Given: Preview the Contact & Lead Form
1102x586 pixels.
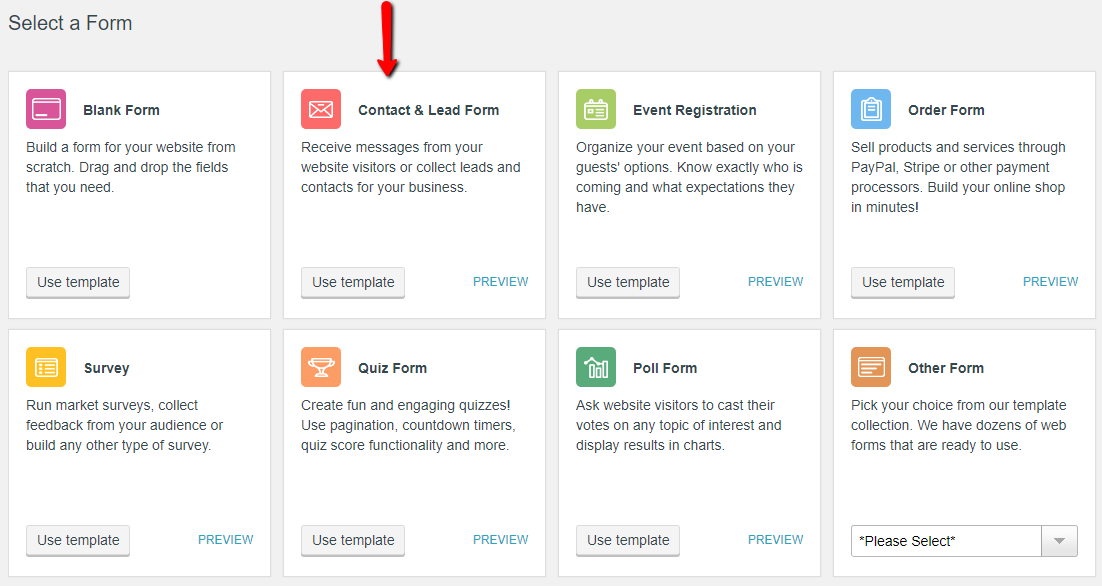Looking at the screenshot, I should click(500, 281).
